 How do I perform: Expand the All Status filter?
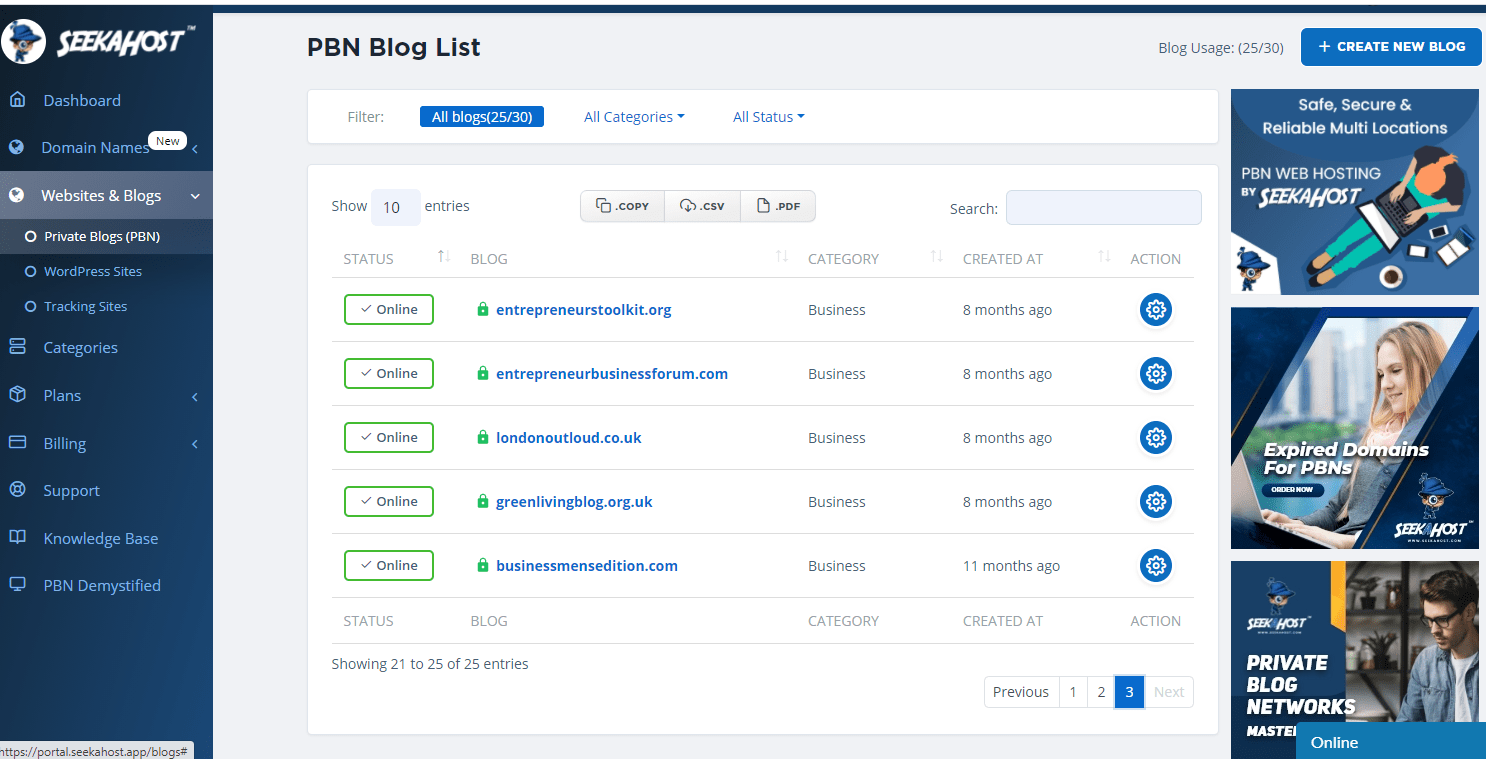(768, 116)
